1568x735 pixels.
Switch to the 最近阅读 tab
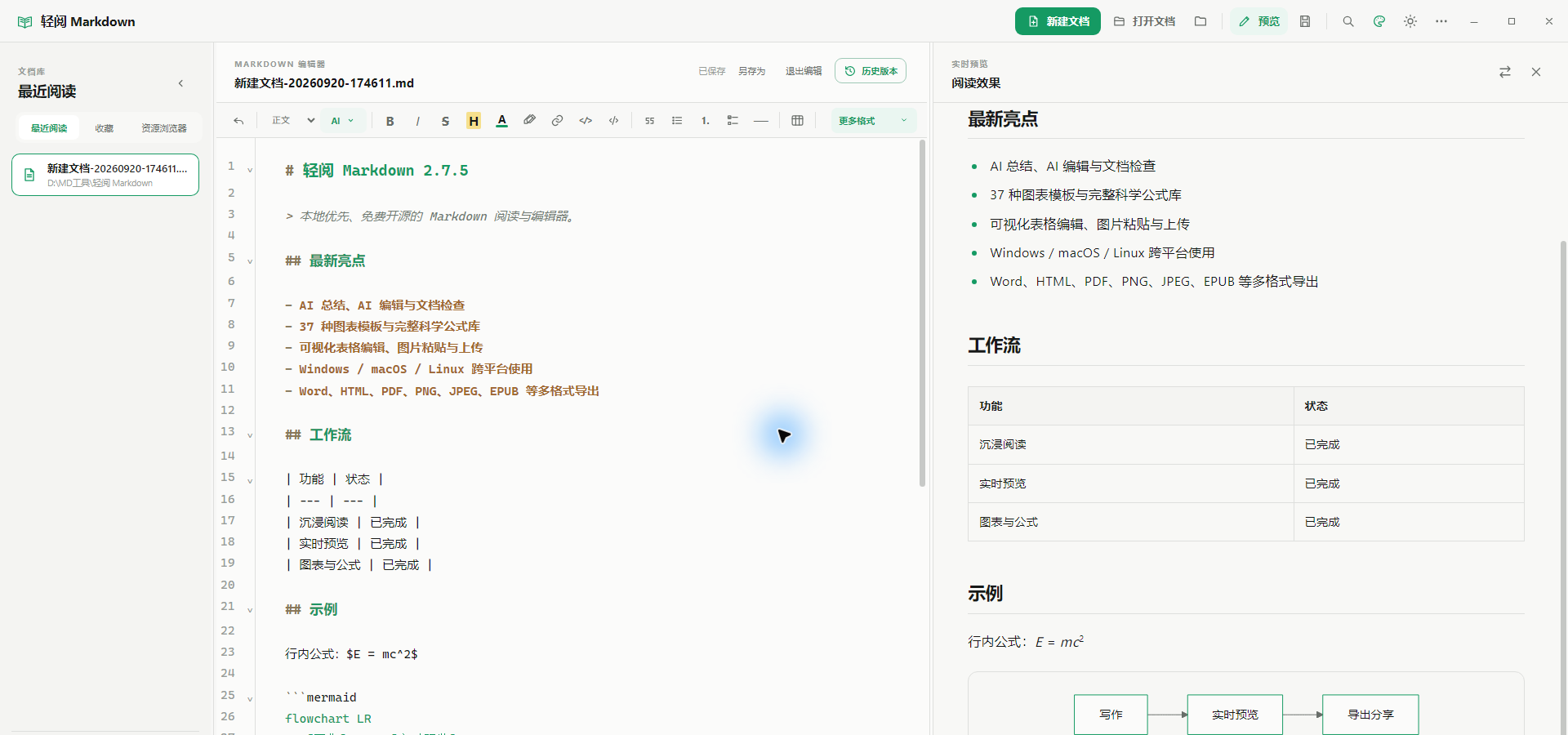49,128
